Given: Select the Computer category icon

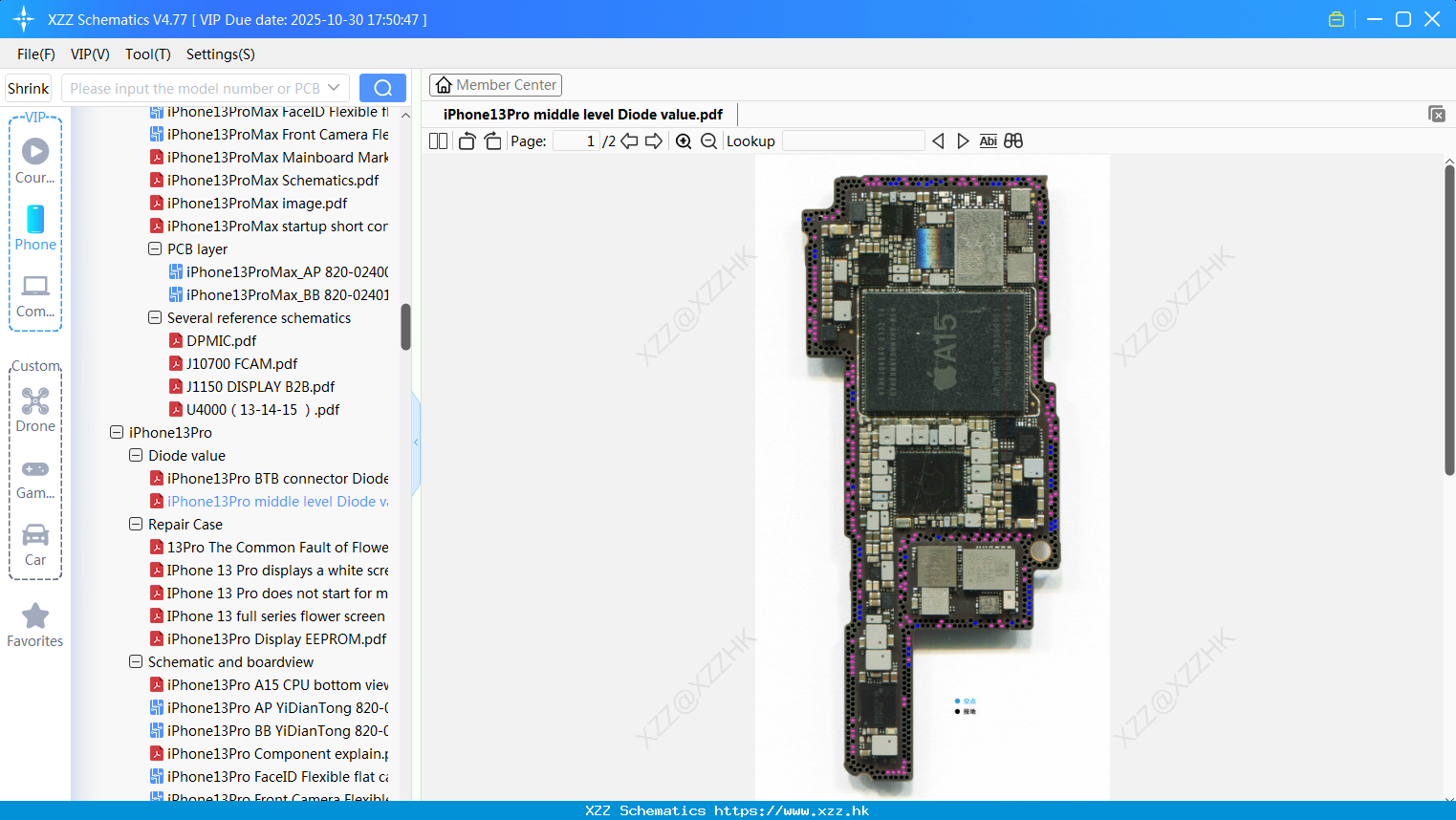Looking at the screenshot, I should click(x=35, y=295).
